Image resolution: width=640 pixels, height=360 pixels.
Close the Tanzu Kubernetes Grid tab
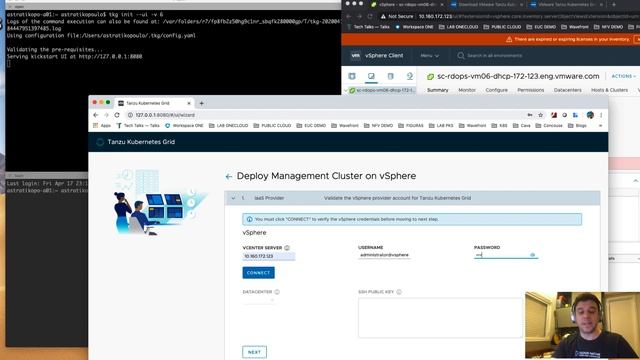[x=189, y=103]
